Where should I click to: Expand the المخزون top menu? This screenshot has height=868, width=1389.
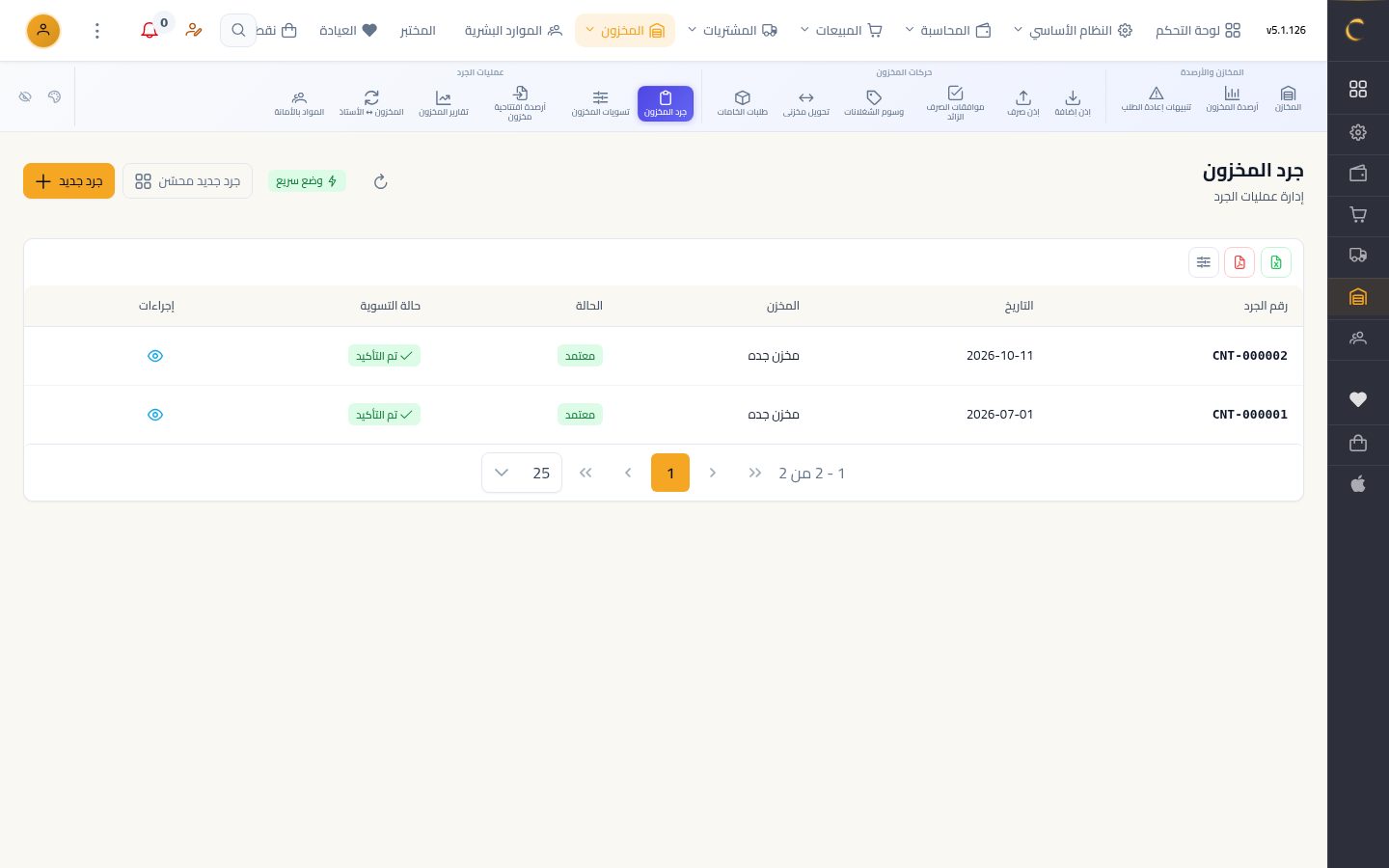click(625, 31)
